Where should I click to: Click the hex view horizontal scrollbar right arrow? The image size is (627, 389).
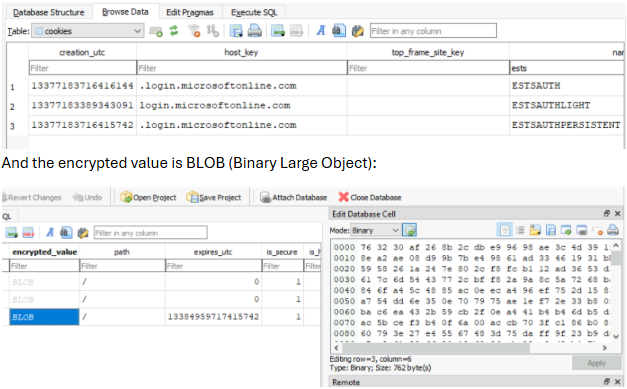[x=604, y=348]
